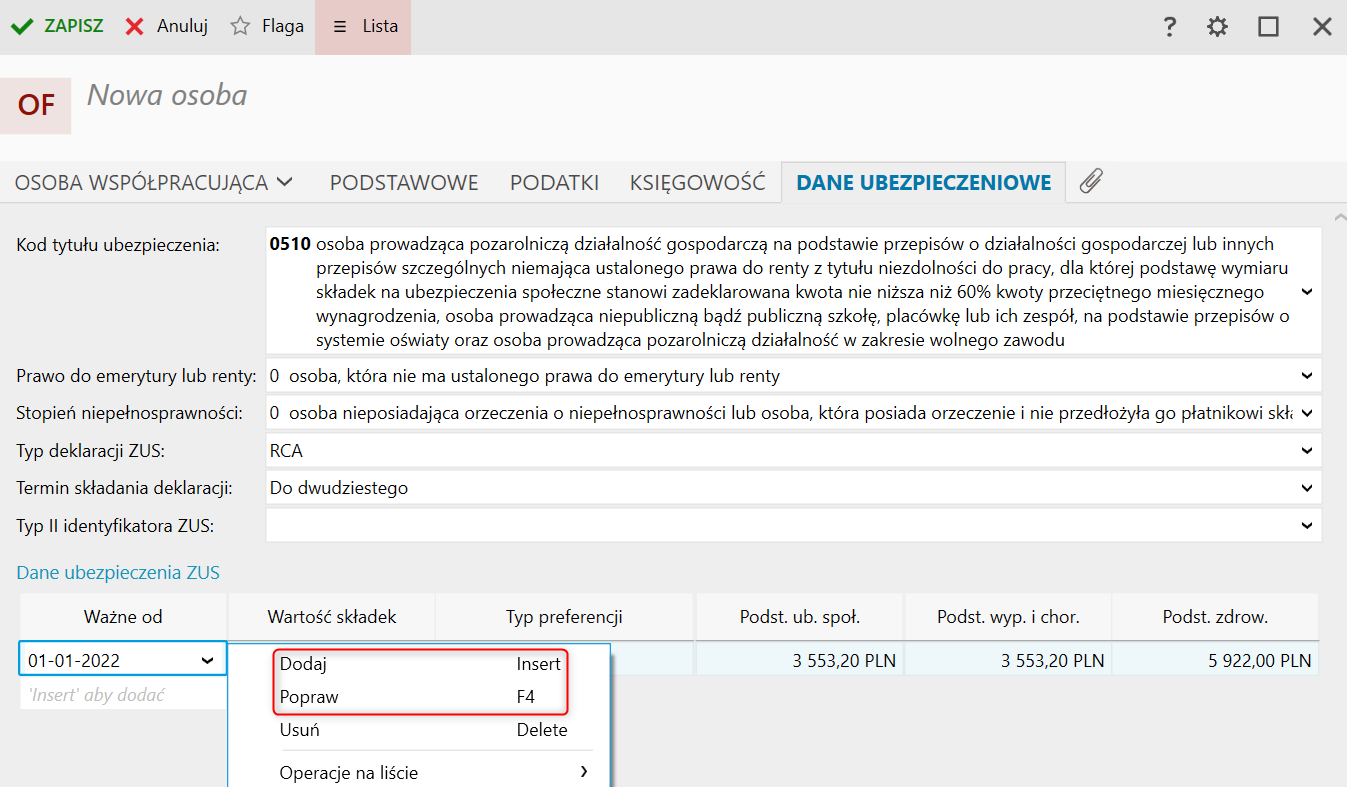Choose Dodaj from the context menu

point(303,664)
